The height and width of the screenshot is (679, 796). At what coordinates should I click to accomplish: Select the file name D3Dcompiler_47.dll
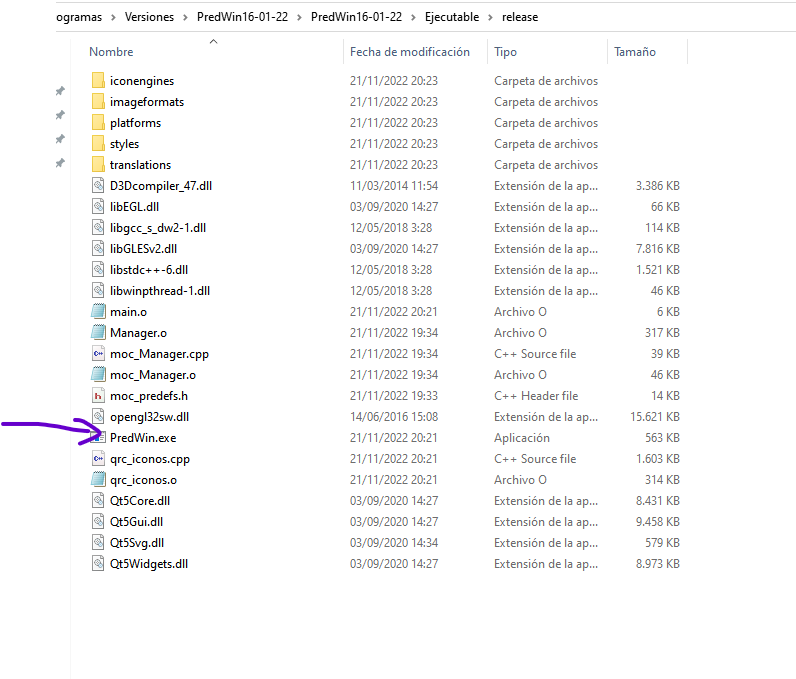[161, 186]
